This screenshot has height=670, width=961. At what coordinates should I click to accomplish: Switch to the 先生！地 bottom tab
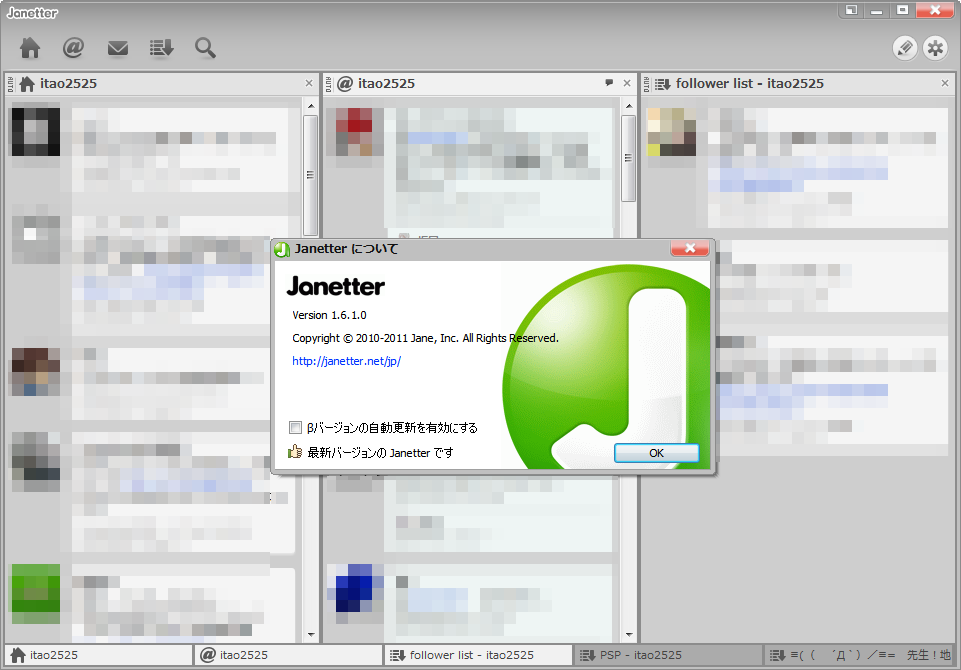860,655
